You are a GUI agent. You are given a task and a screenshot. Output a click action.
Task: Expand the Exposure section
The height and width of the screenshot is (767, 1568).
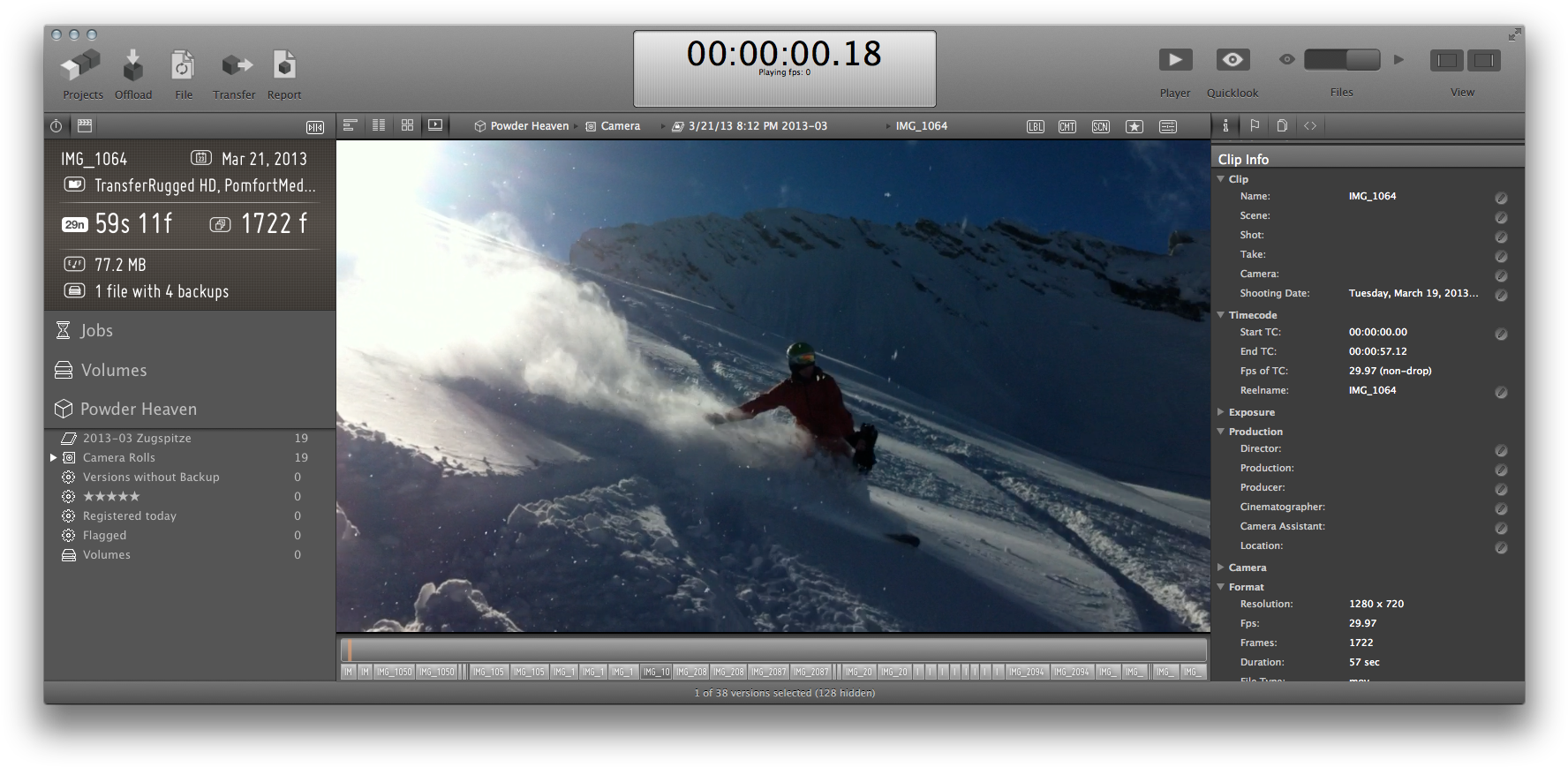click(1221, 412)
